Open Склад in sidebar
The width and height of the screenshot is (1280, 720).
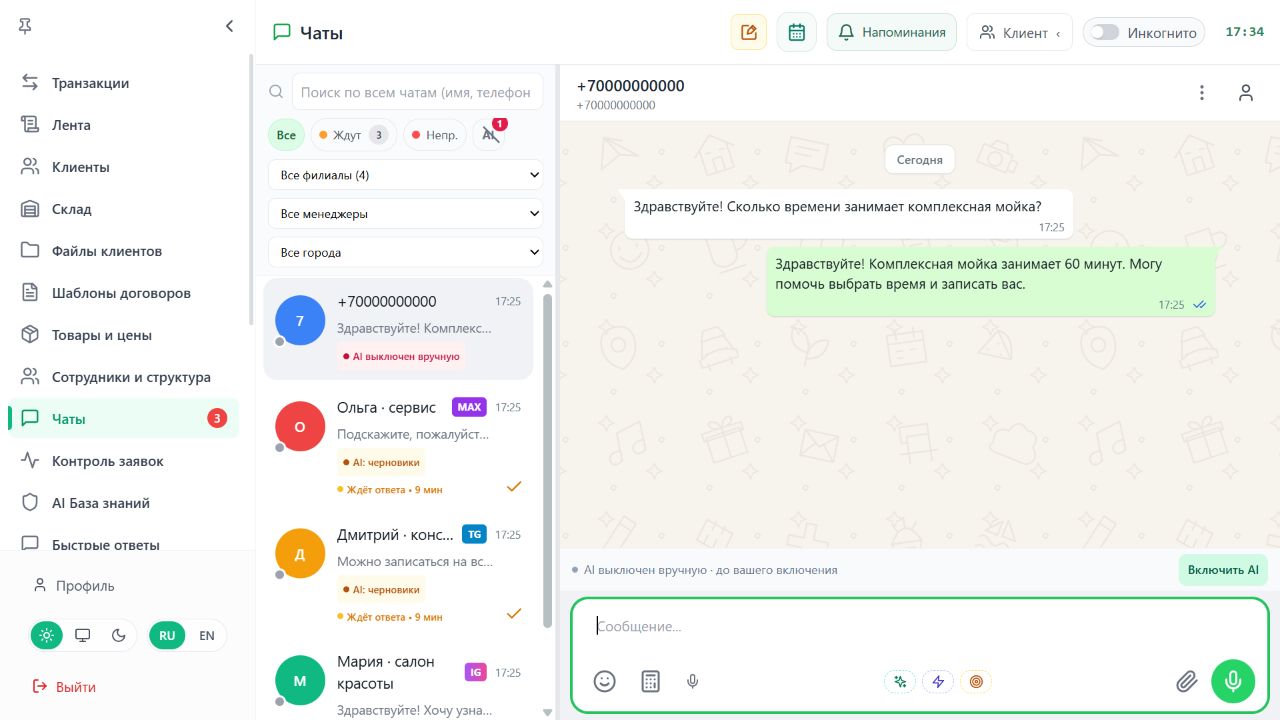pos(123,209)
